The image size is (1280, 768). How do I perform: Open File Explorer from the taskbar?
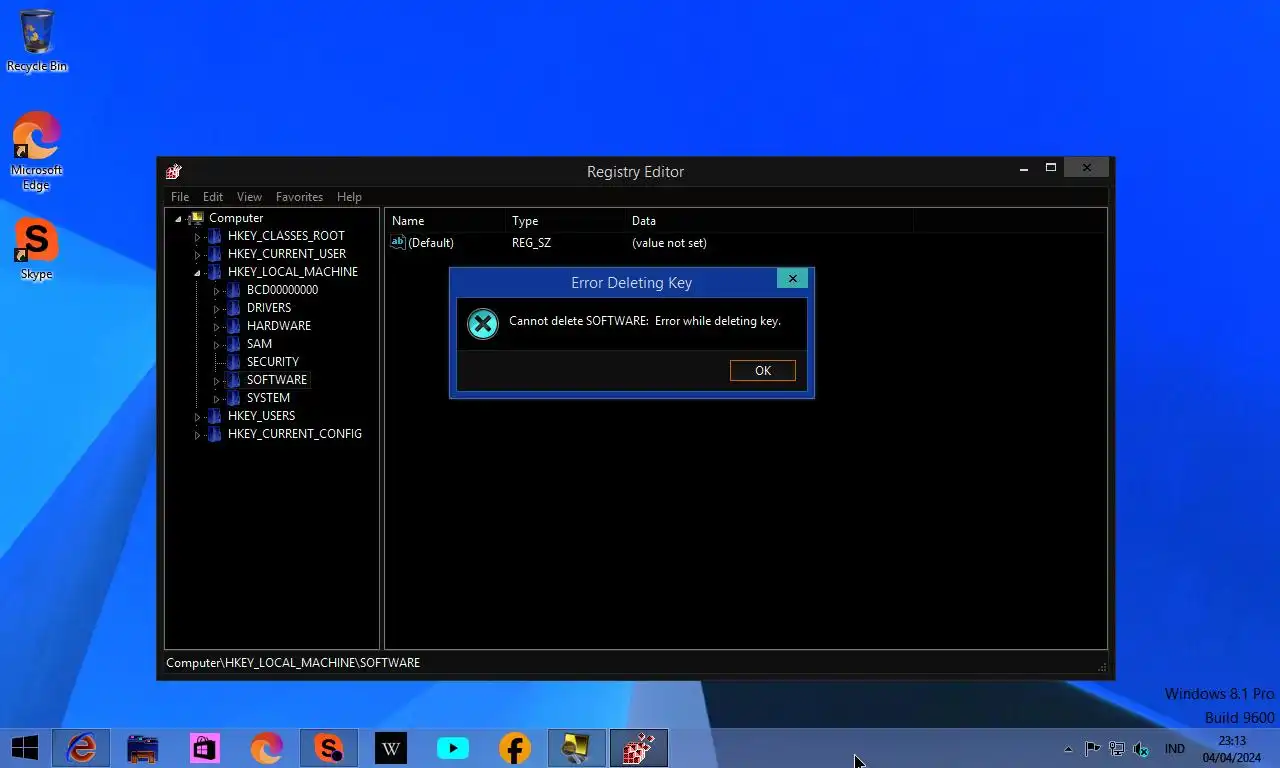click(143, 748)
